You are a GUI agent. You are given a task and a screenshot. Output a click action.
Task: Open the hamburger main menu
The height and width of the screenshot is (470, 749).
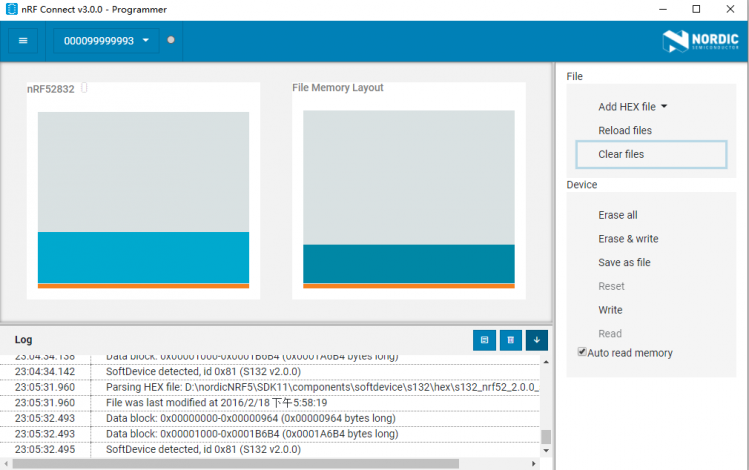23,41
